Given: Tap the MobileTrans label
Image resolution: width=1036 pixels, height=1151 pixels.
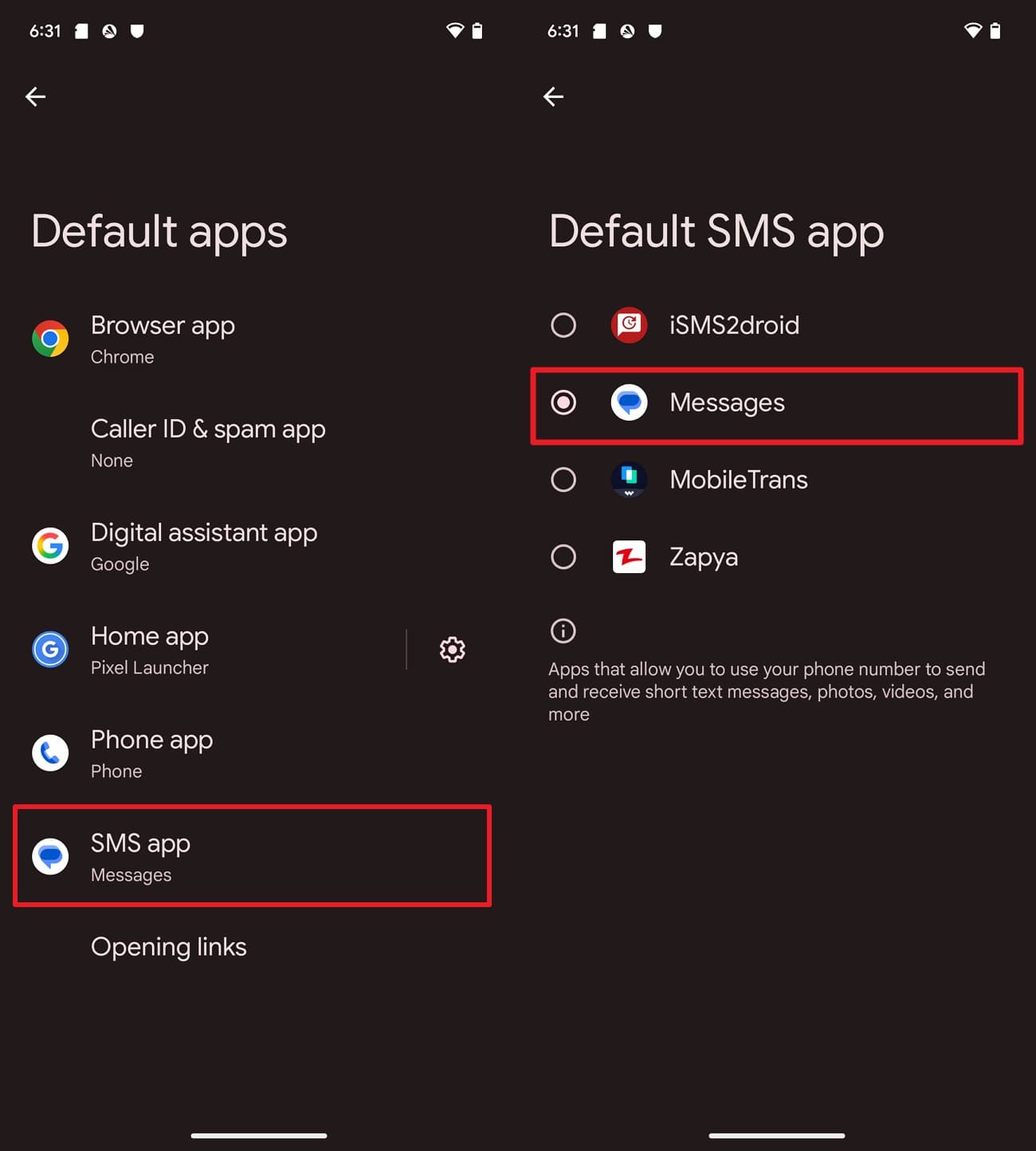Looking at the screenshot, I should point(739,480).
